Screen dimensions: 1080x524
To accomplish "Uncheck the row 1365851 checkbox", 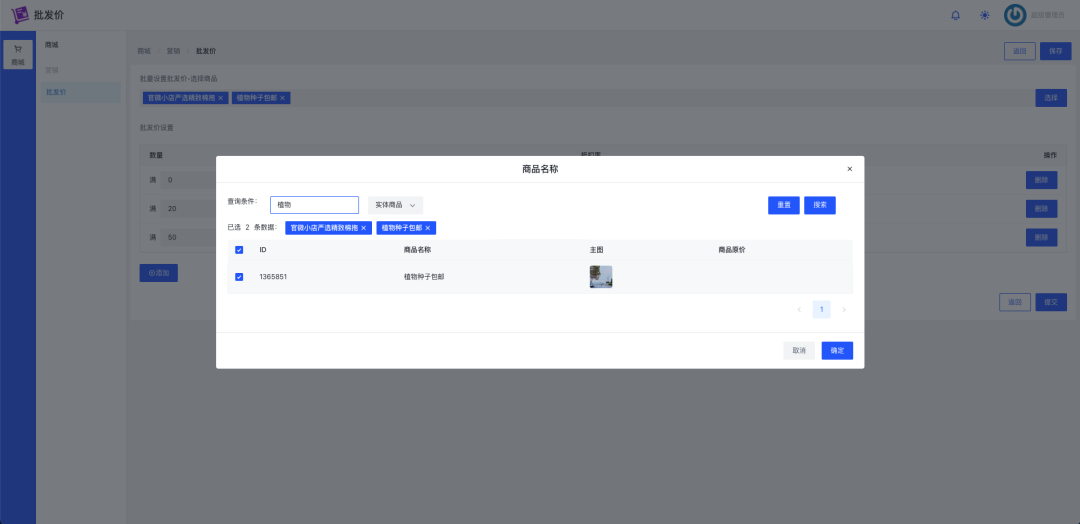I will coord(239,277).
